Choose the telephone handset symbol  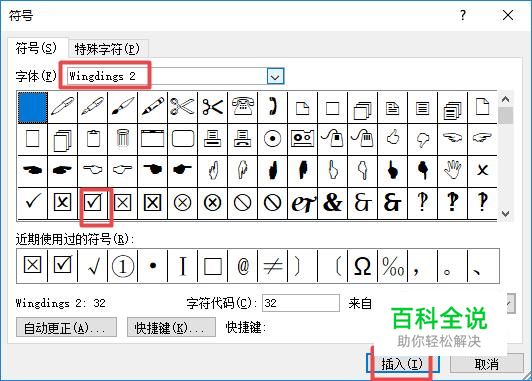[x=272, y=108]
